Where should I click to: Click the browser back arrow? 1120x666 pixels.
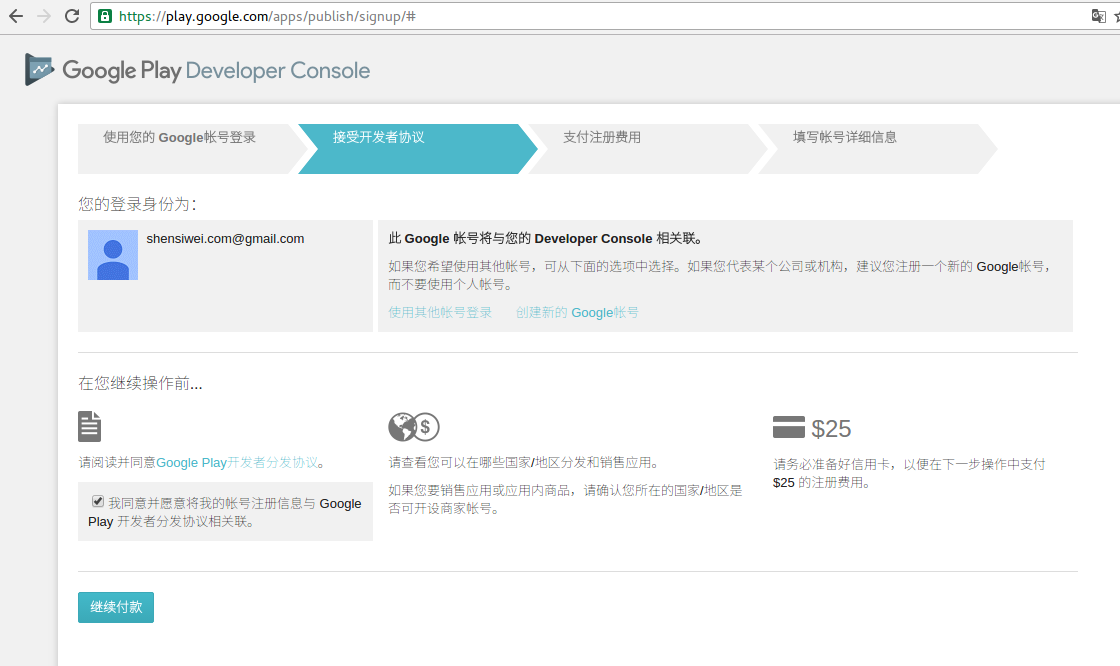[x=15, y=16]
